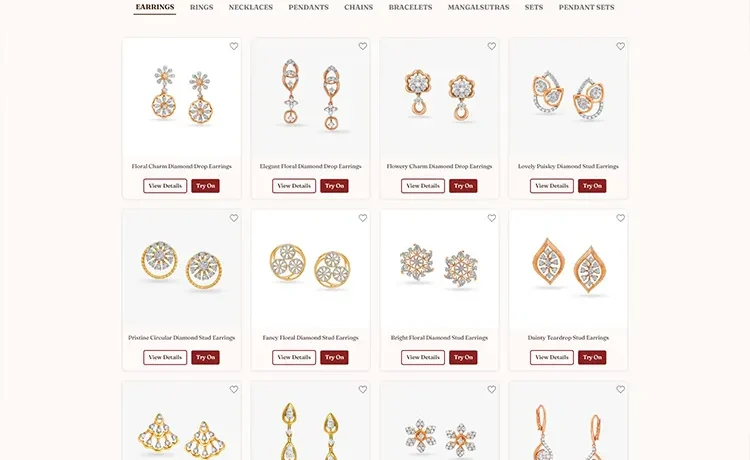Click heart icon on Flowery Charm Drop Earrings
The height and width of the screenshot is (460, 750).
[x=492, y=46]
